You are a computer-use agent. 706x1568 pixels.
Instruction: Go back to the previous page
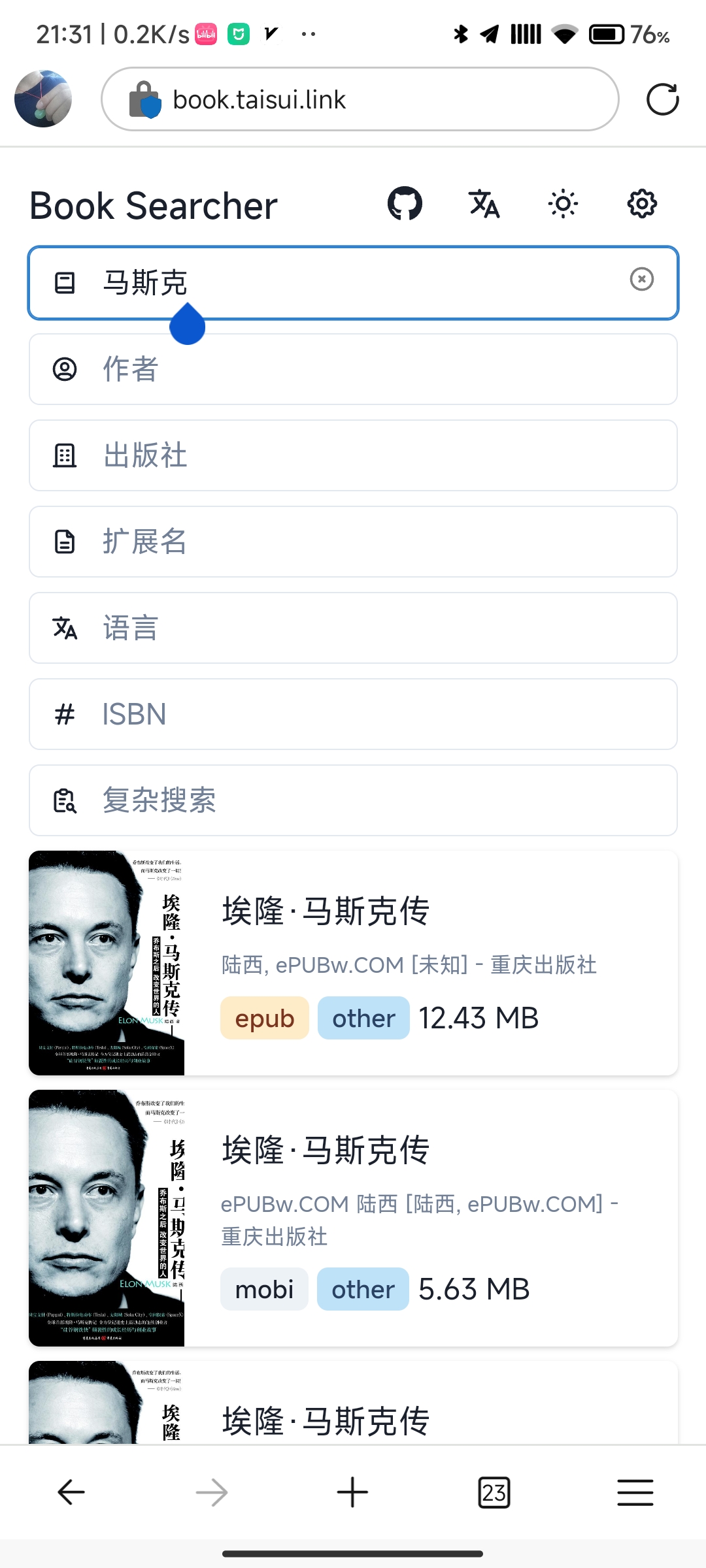(71, 1492)
